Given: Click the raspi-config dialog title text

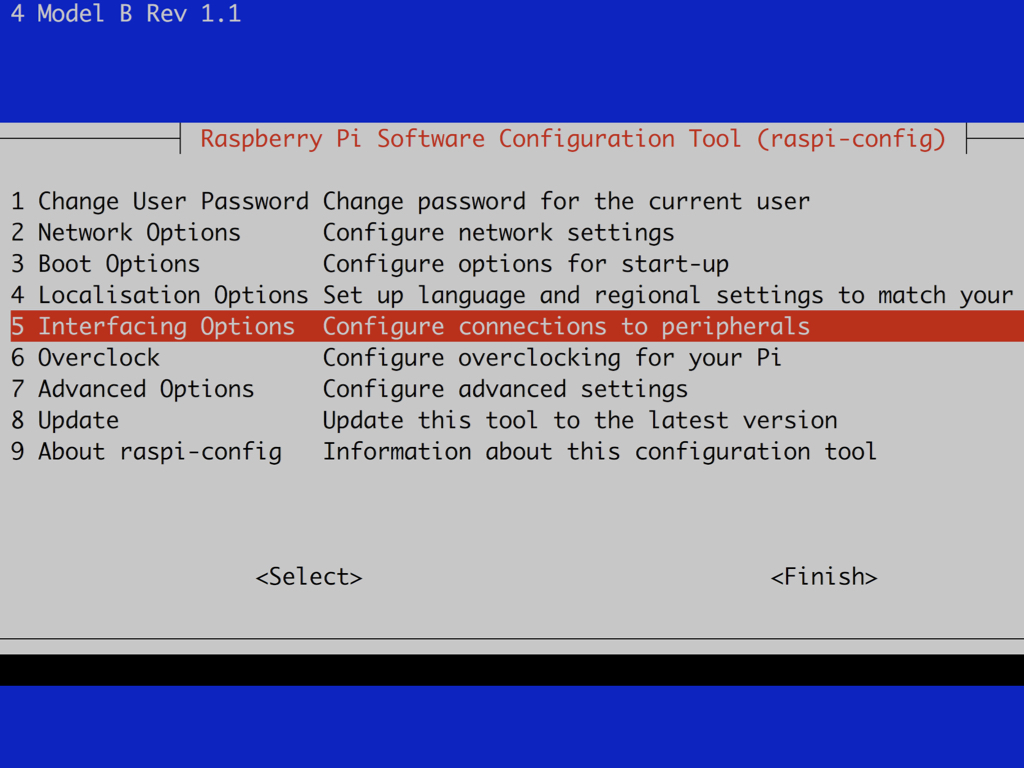Looking at the screenshot, I should [x=573, y=139].
